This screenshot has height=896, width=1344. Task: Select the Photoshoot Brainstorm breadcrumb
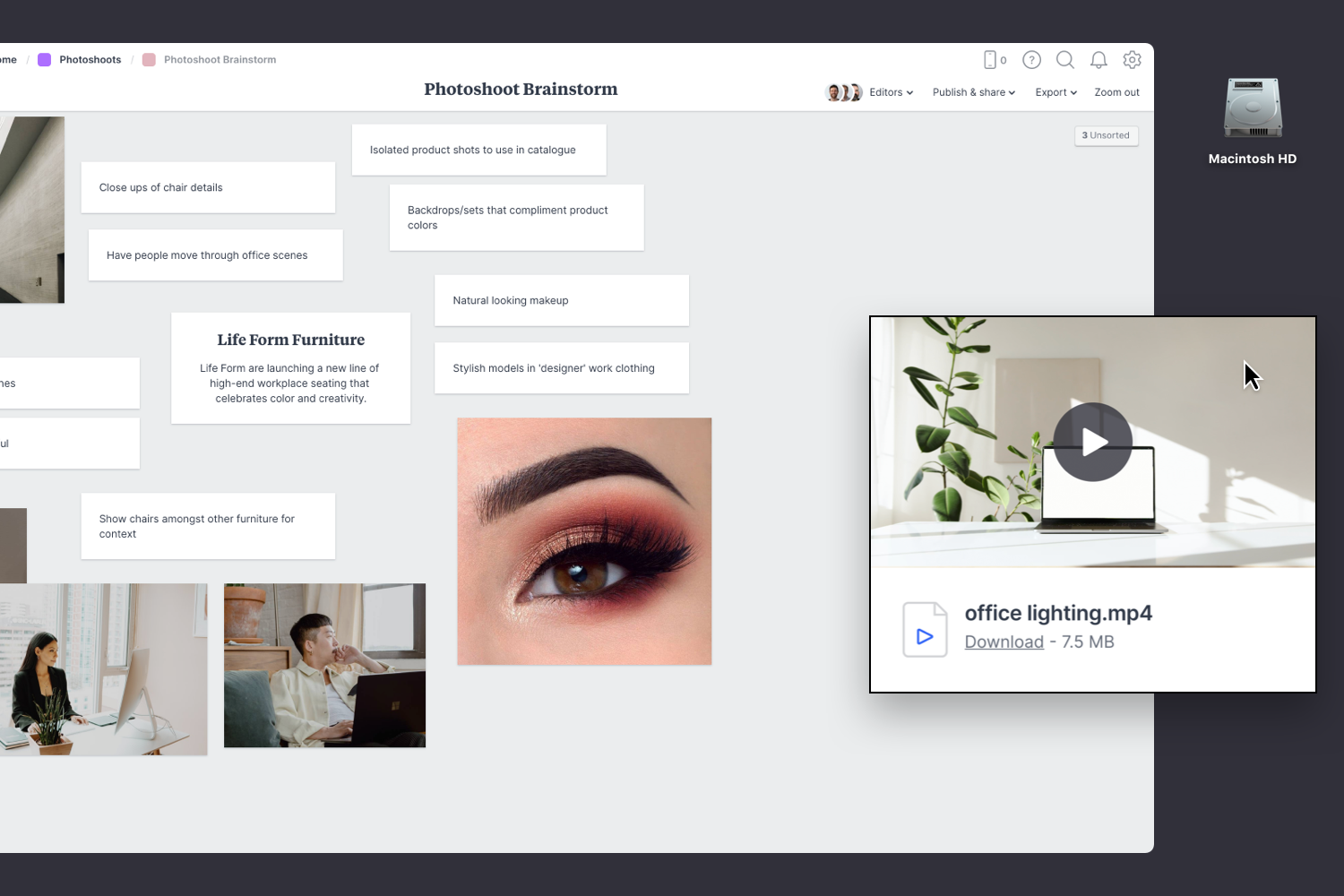pyautogui.click(x=220, y=60)
